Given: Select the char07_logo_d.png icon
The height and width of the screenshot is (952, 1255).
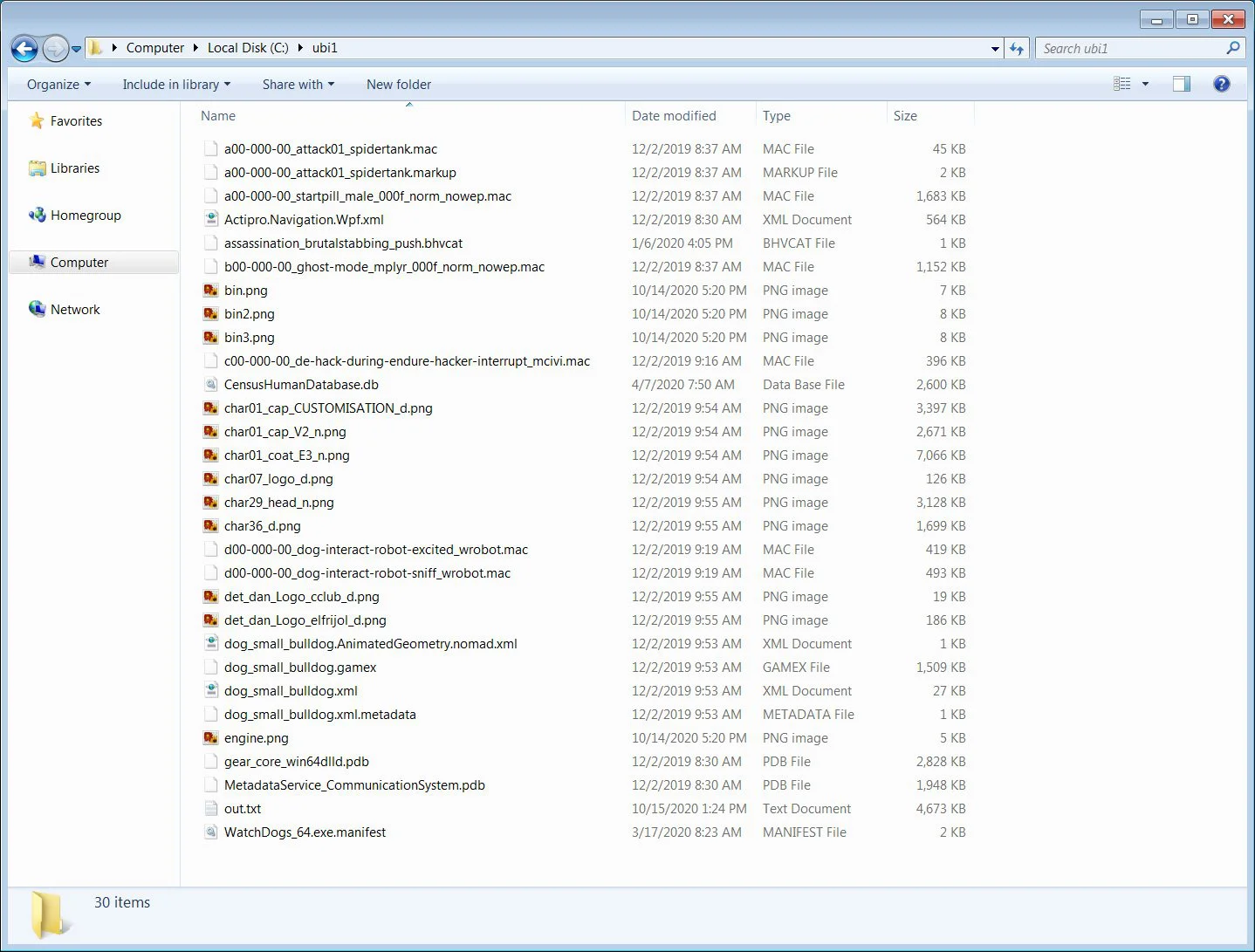Looking at the screenshot, I should [210, 479].
